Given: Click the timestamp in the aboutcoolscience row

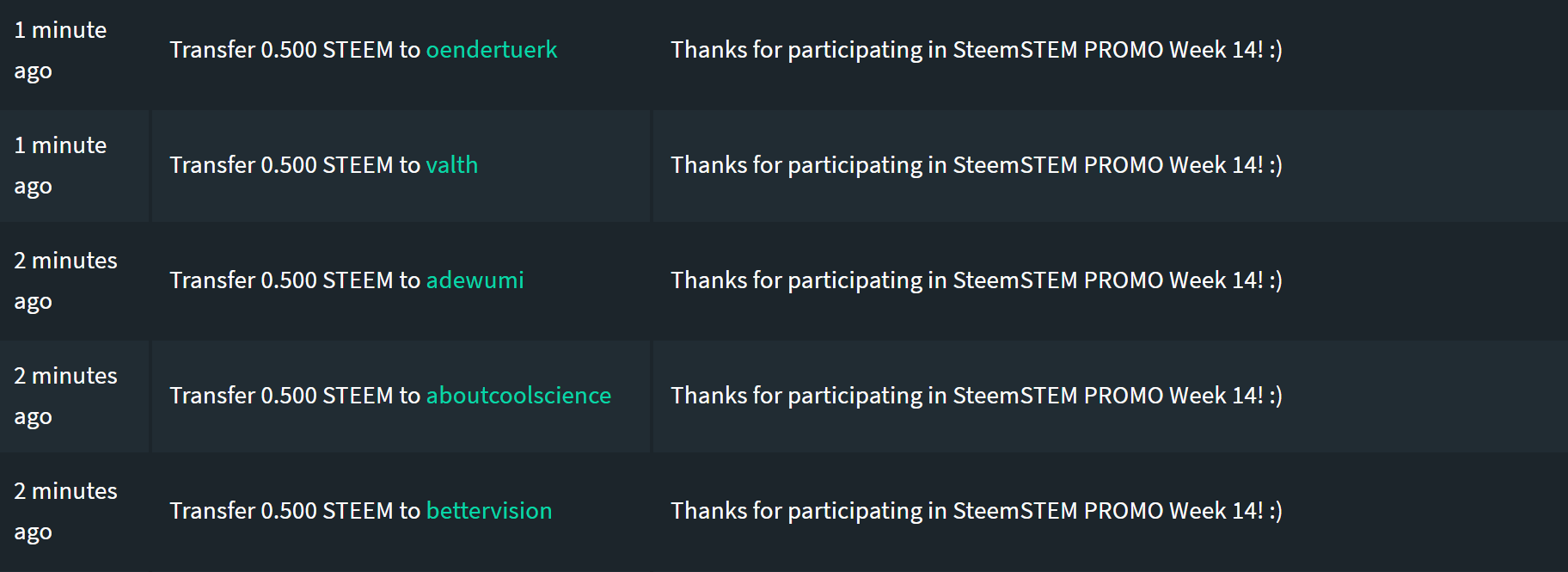Looking at the screenshot, I should [65, 397].
